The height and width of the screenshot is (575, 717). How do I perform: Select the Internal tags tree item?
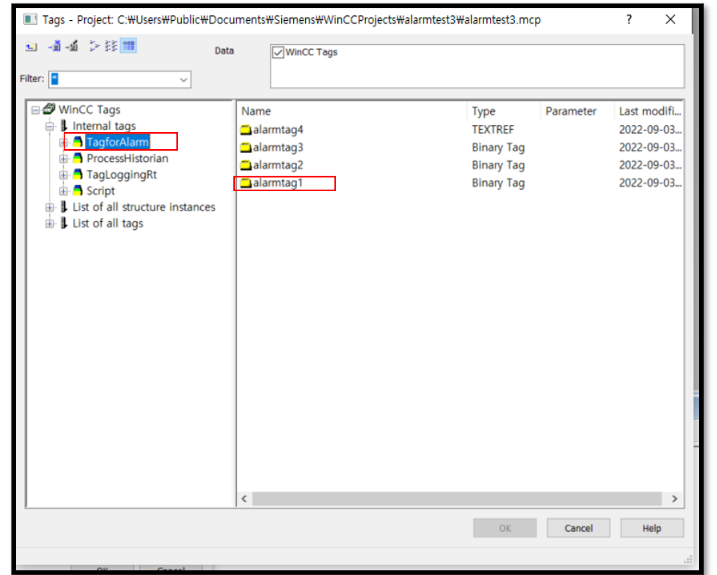coord(104,126)
